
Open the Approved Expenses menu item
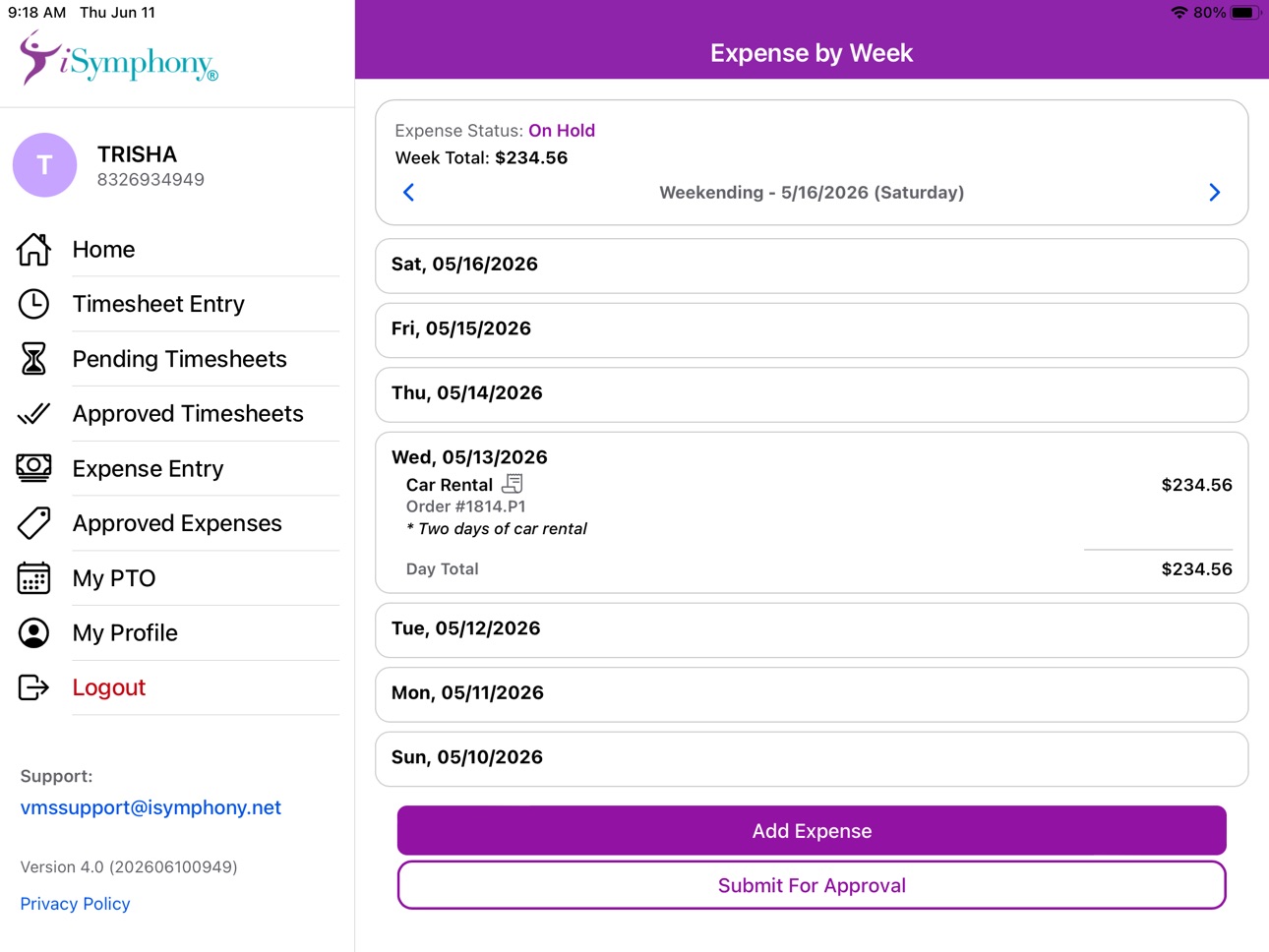tap(177, 523)
